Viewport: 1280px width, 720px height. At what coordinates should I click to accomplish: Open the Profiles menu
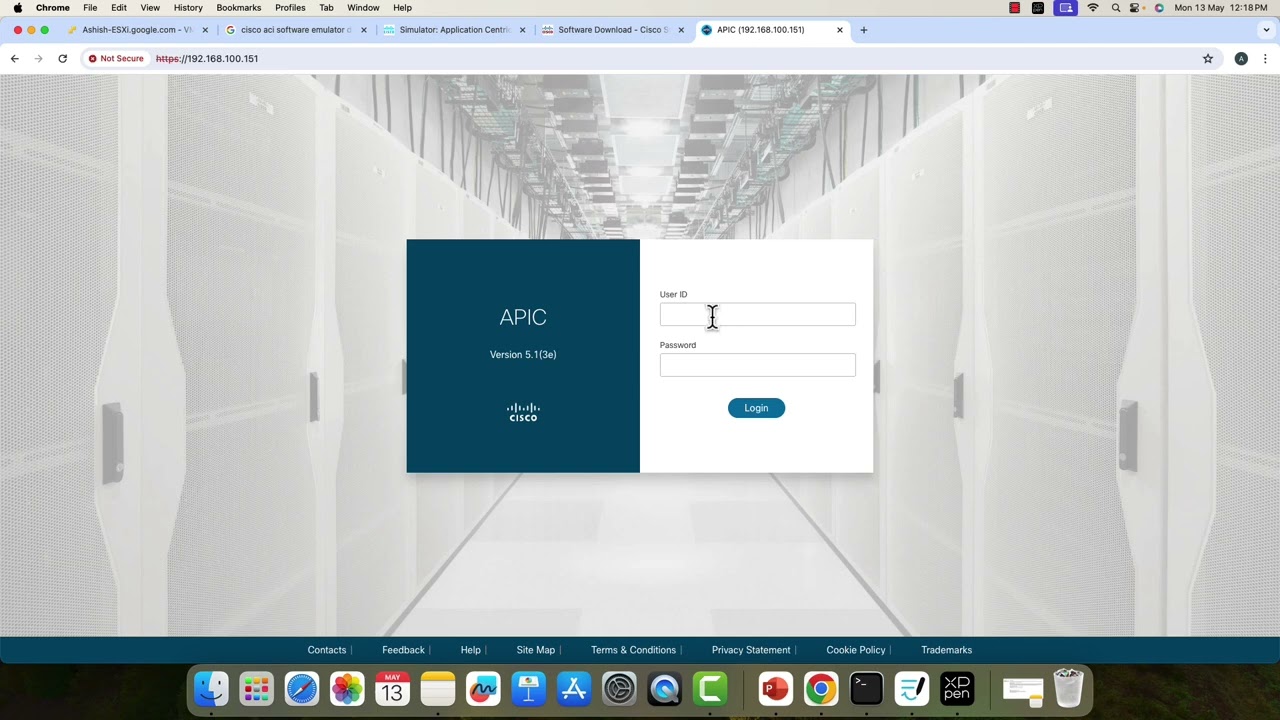pyautogui.click(x=290, y=8)
